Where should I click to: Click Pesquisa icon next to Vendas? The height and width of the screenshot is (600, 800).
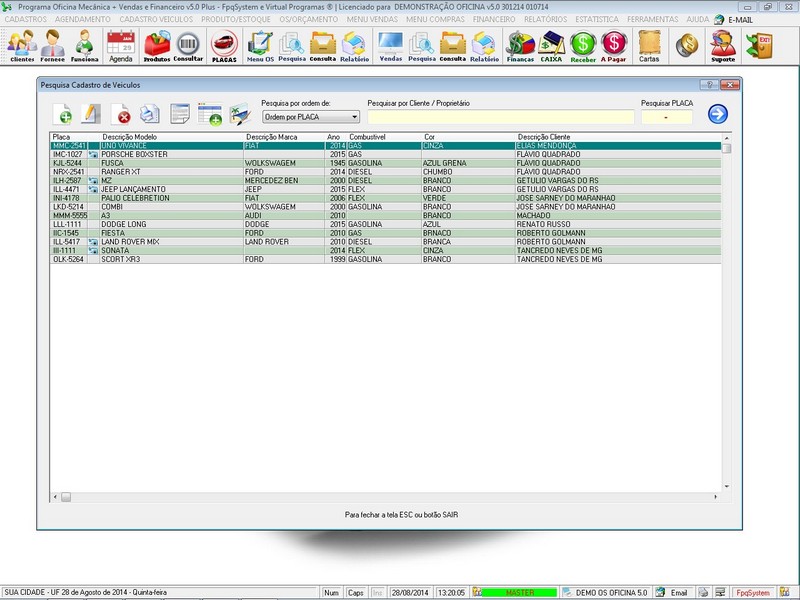421,46
